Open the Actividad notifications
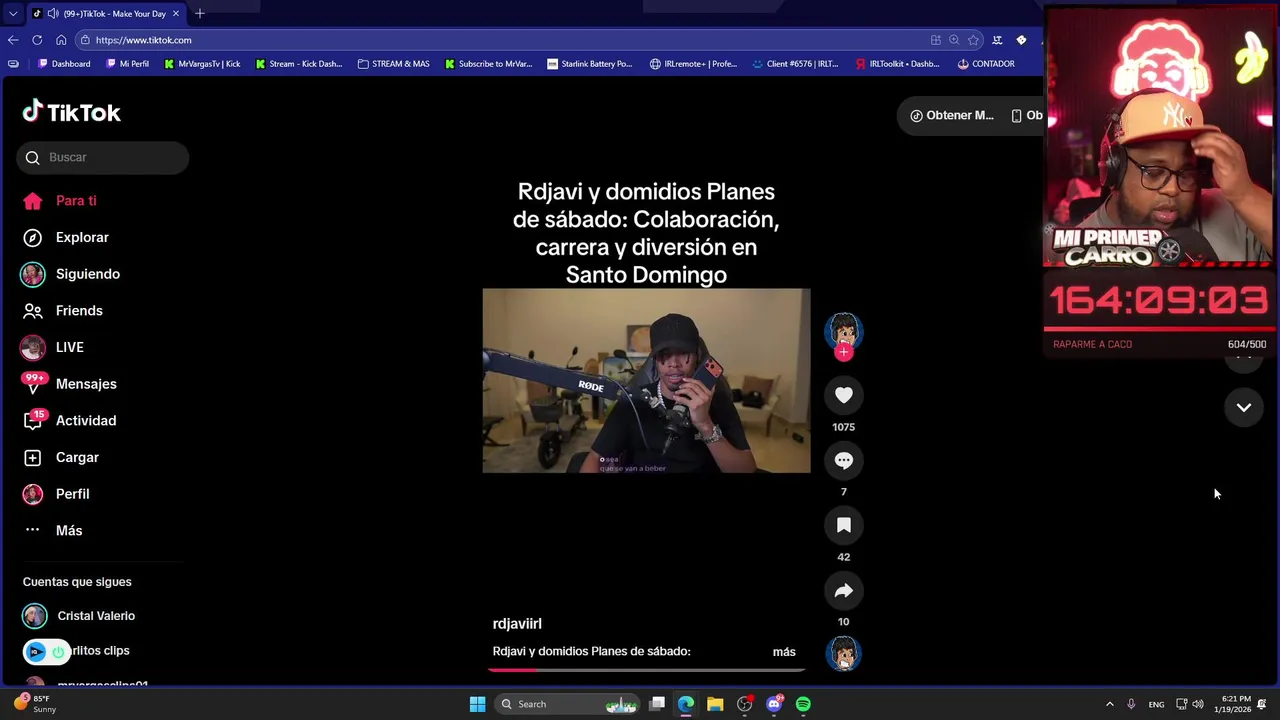The width and height of the screenshot is (1280, 720). pyautogui.click(x=69, y=421)
